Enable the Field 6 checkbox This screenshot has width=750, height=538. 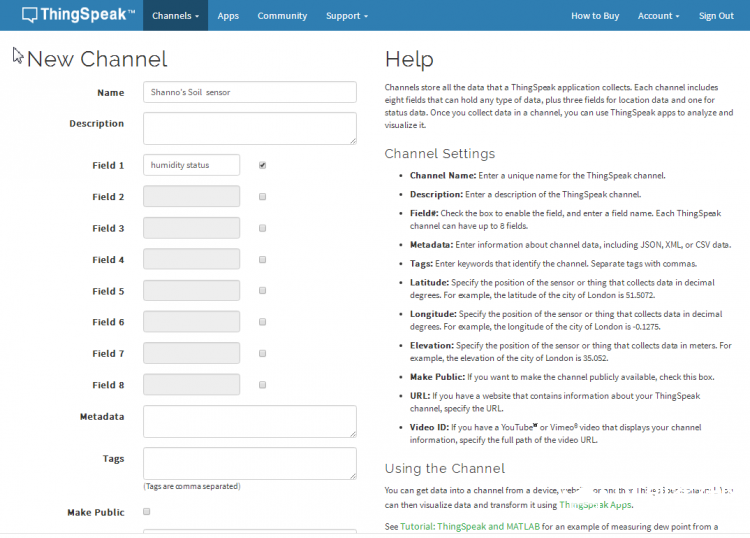tap(263, 322)
